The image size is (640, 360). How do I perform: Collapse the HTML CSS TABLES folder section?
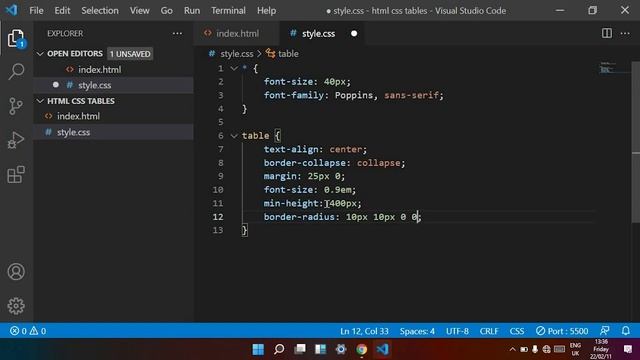40,101
